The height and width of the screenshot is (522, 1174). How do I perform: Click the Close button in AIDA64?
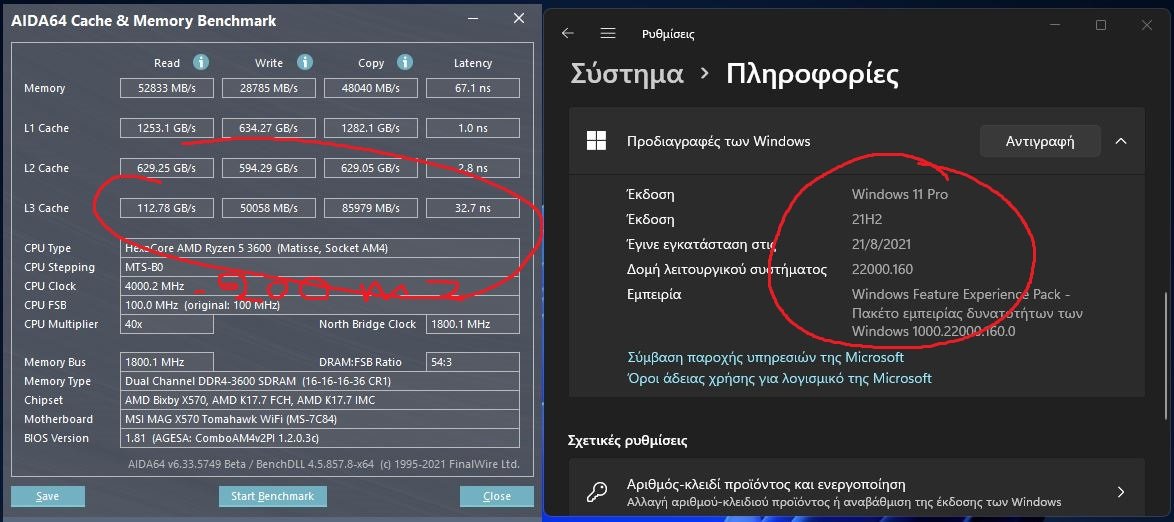tap(496, 496)
